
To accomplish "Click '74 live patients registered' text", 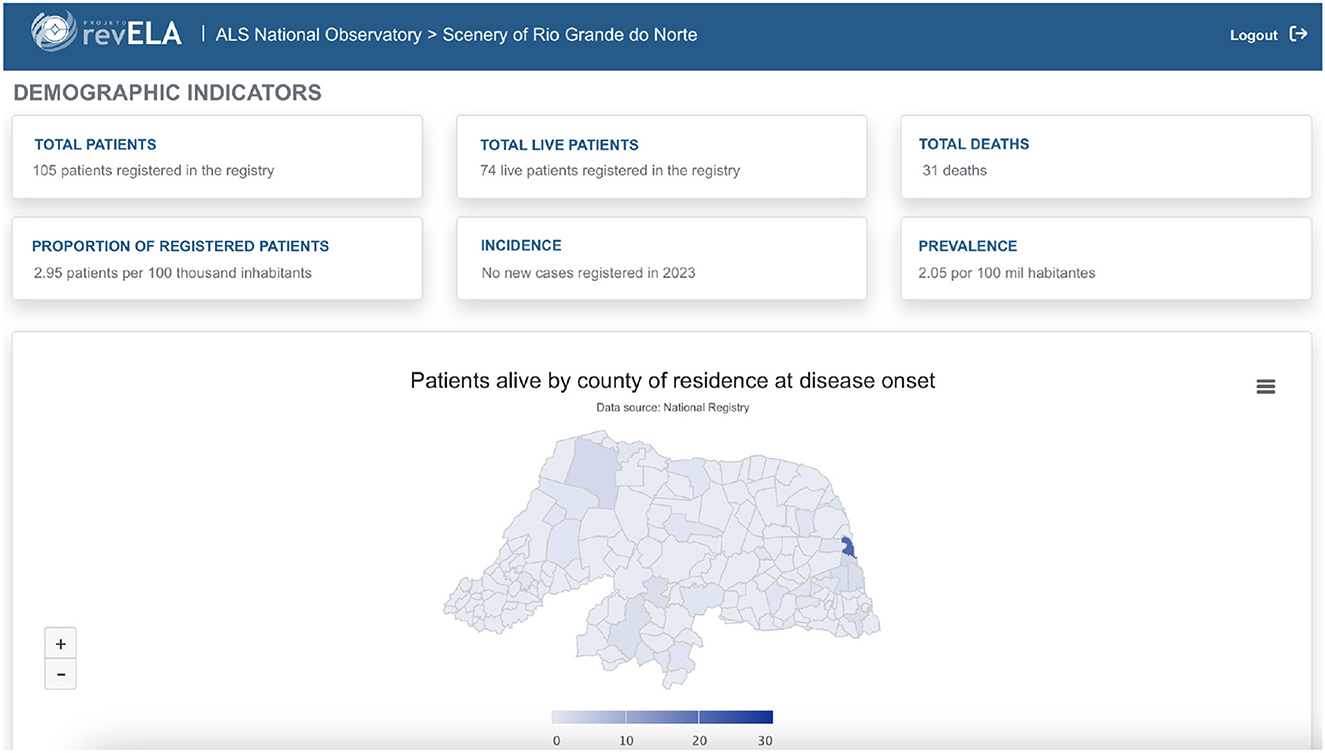I will (610, 170).
